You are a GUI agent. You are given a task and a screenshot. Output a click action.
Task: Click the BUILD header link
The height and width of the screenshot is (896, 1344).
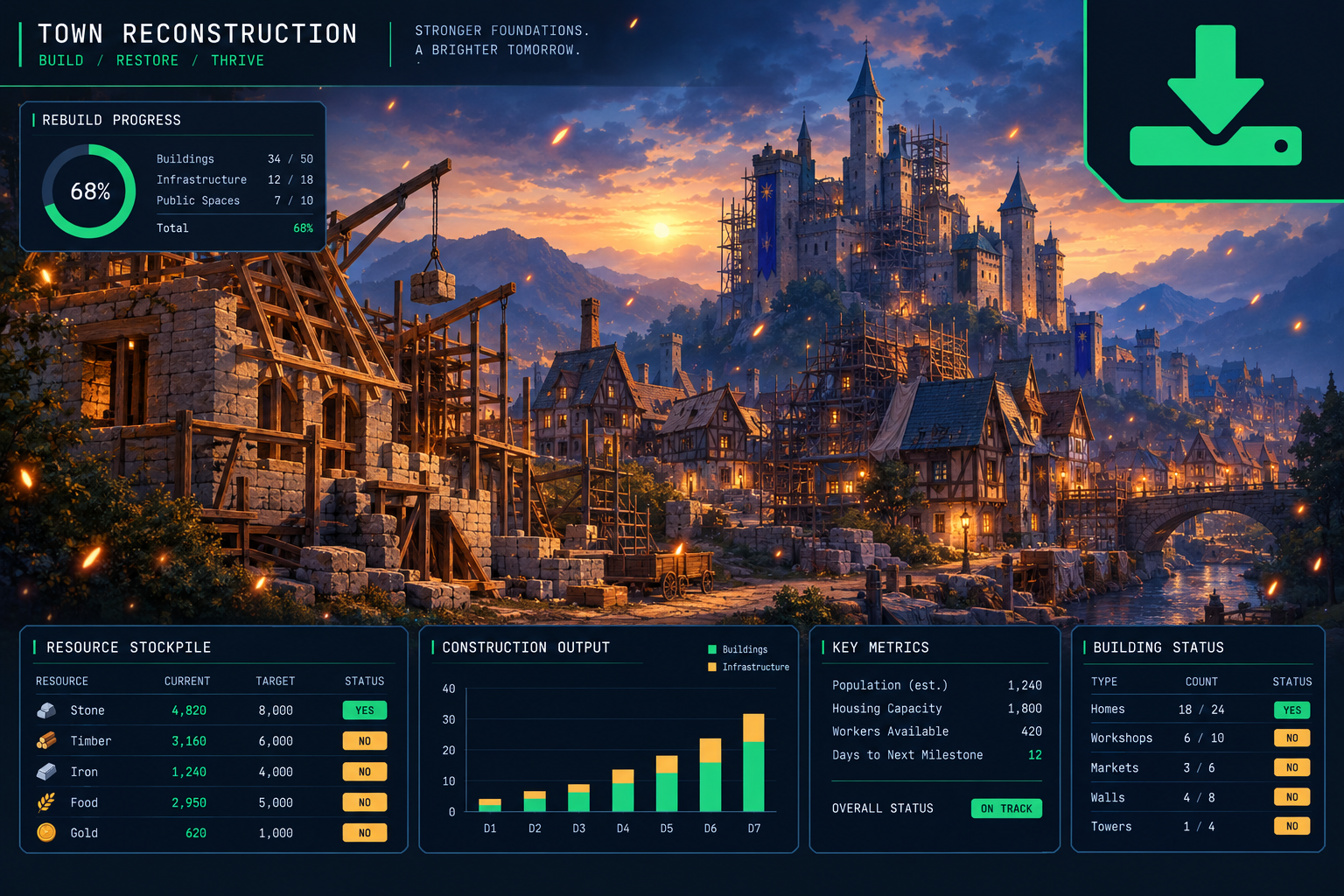pos(61,60)
